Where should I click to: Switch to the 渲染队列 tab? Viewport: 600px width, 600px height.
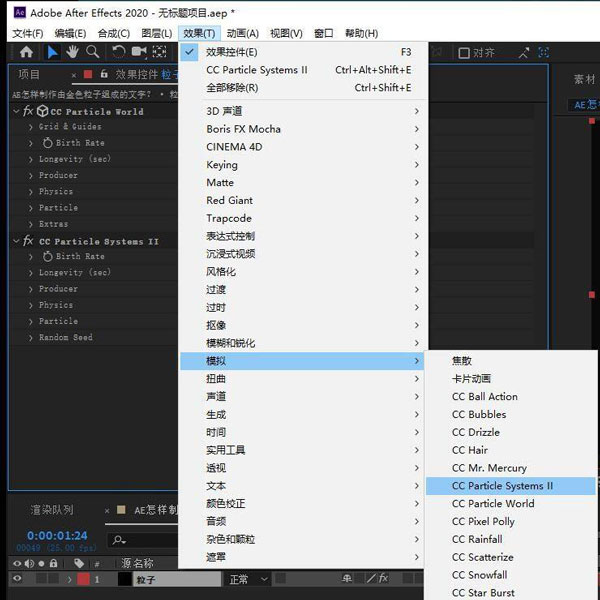[x=52, y=510]
